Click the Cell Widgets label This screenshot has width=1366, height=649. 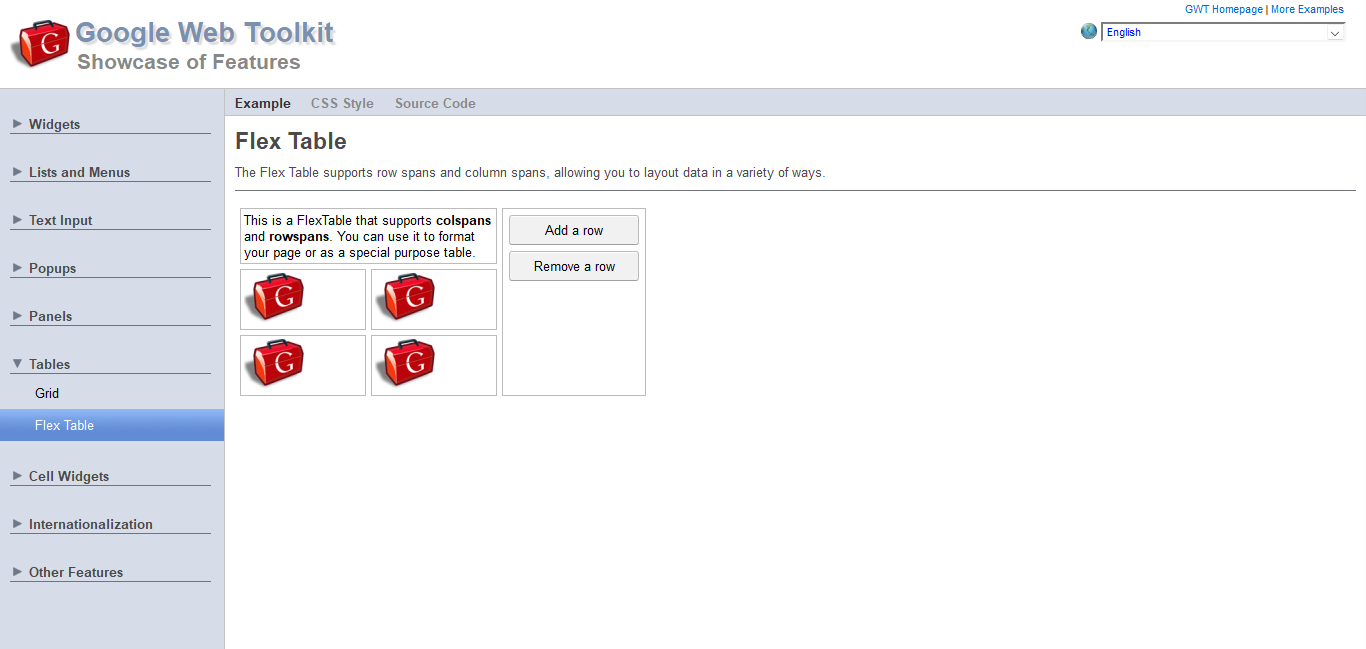pos(69,476)
